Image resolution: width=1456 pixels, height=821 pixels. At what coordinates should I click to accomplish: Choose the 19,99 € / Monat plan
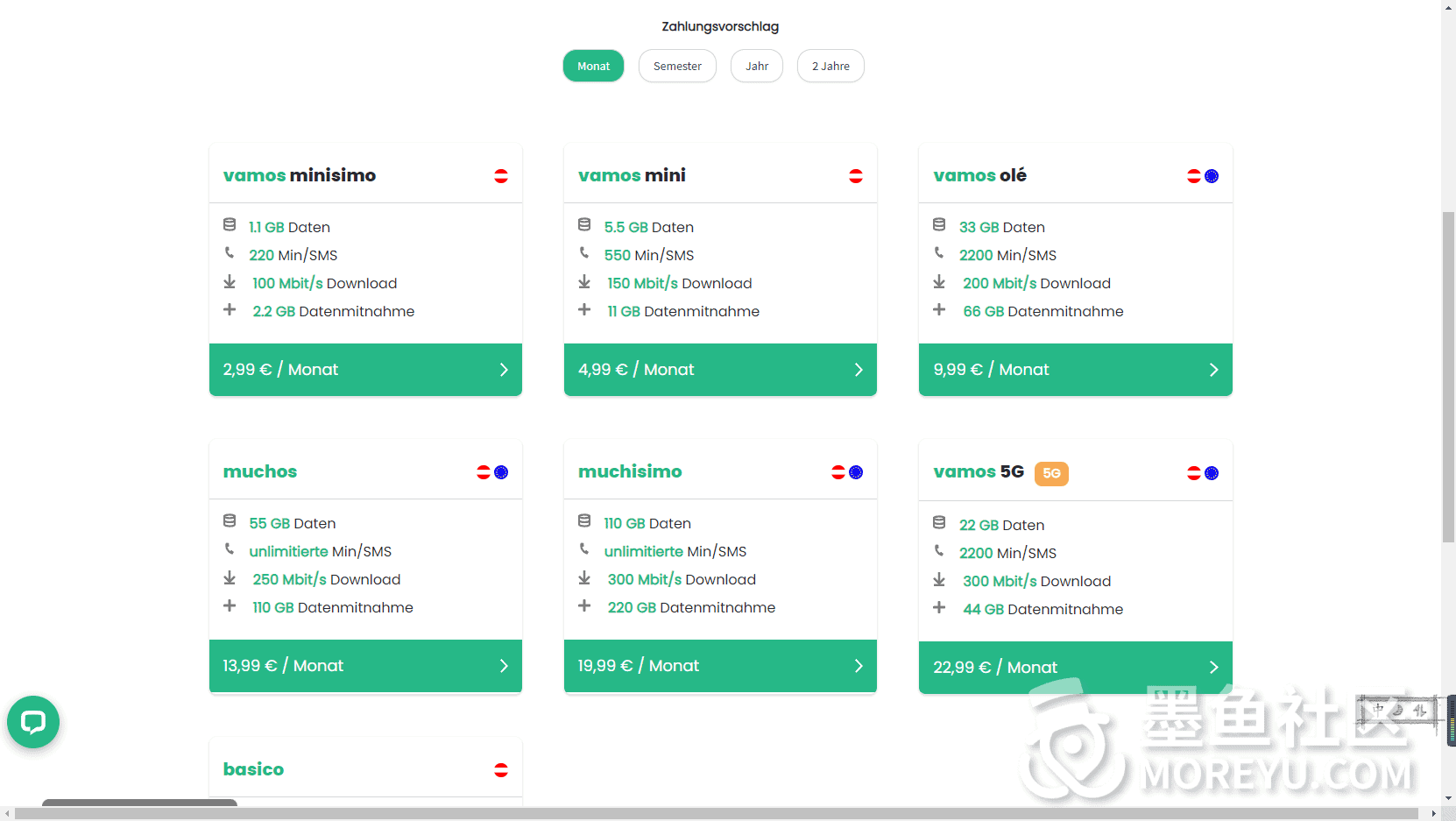(720, 666)
